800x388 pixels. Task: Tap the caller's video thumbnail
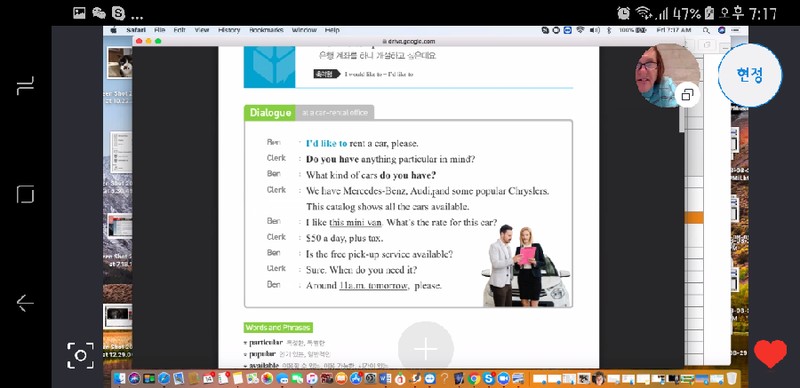pos(667,75)
